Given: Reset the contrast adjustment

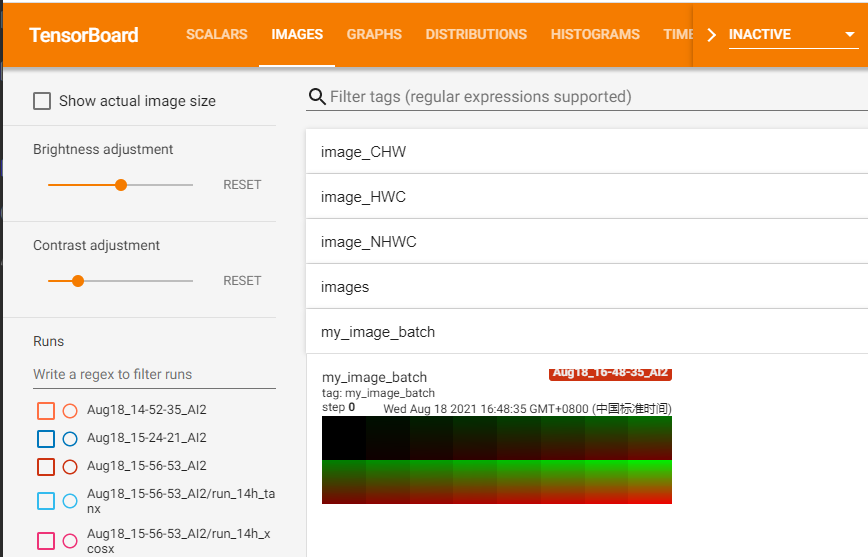Looking at the screenshot, I should click(242, 281).
